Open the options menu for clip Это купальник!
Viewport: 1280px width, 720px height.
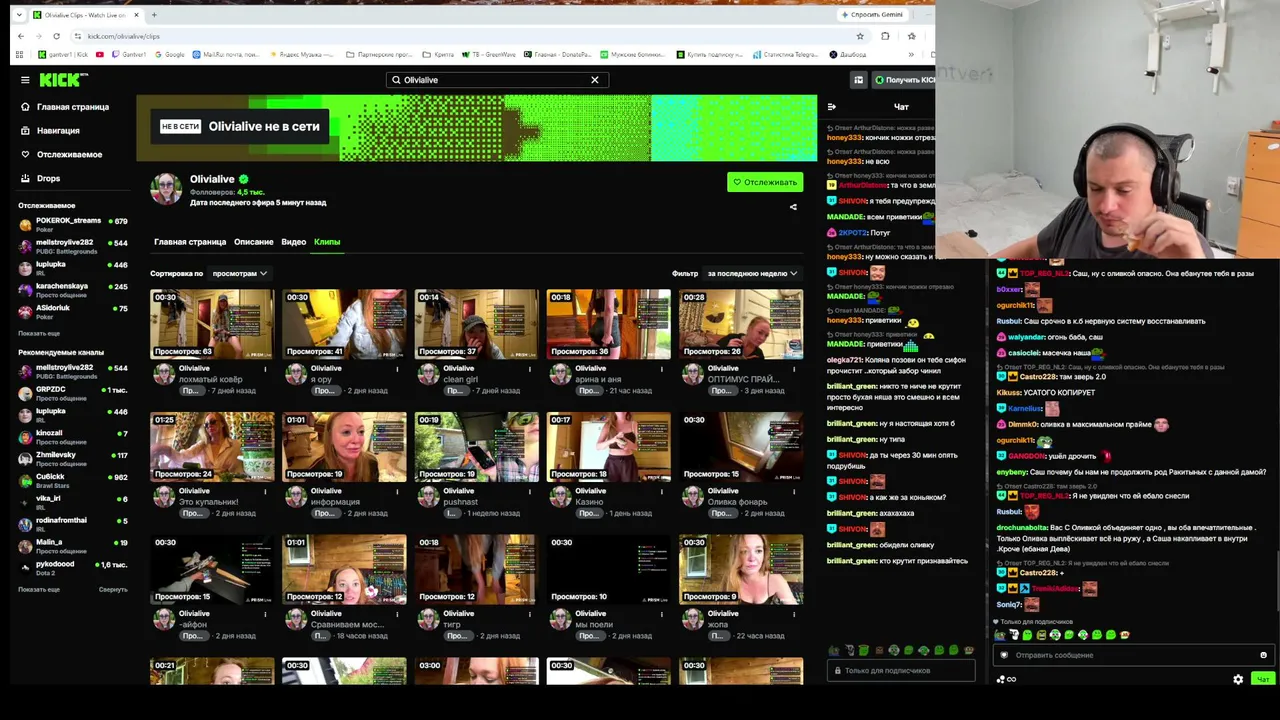[x=265, y=492]
